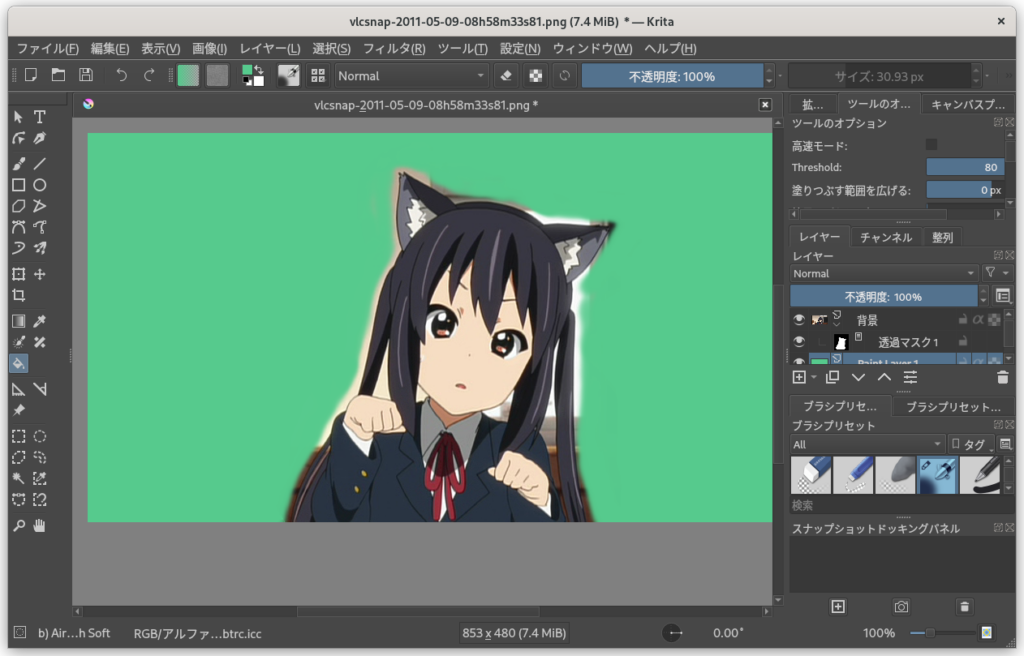Select the Line tool
This screenshot has height=656, width=1024.
coord(40,163)
